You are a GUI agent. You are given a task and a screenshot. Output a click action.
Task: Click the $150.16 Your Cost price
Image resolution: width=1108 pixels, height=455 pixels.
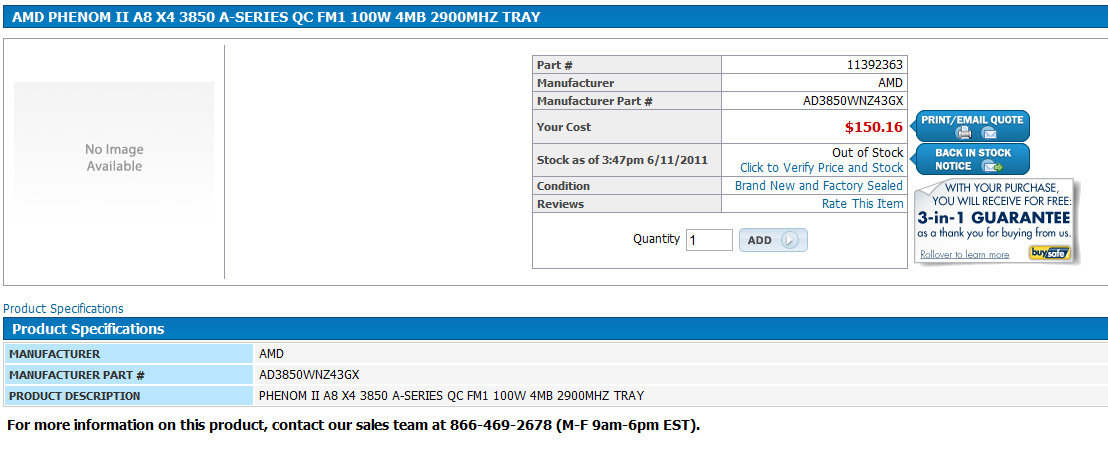click(x=873, y=127)
